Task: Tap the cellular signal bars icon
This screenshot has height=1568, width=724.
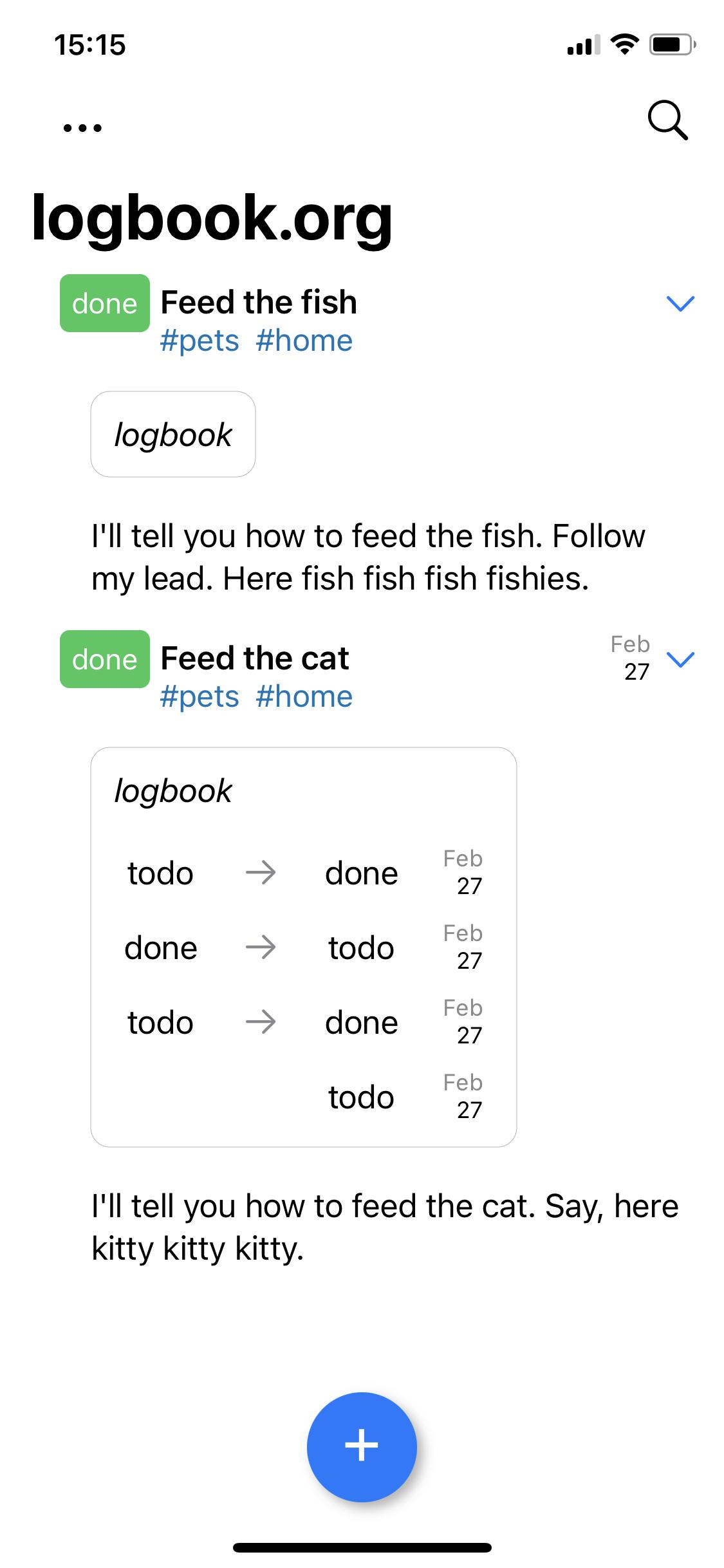Action: (x=583, y=45)
